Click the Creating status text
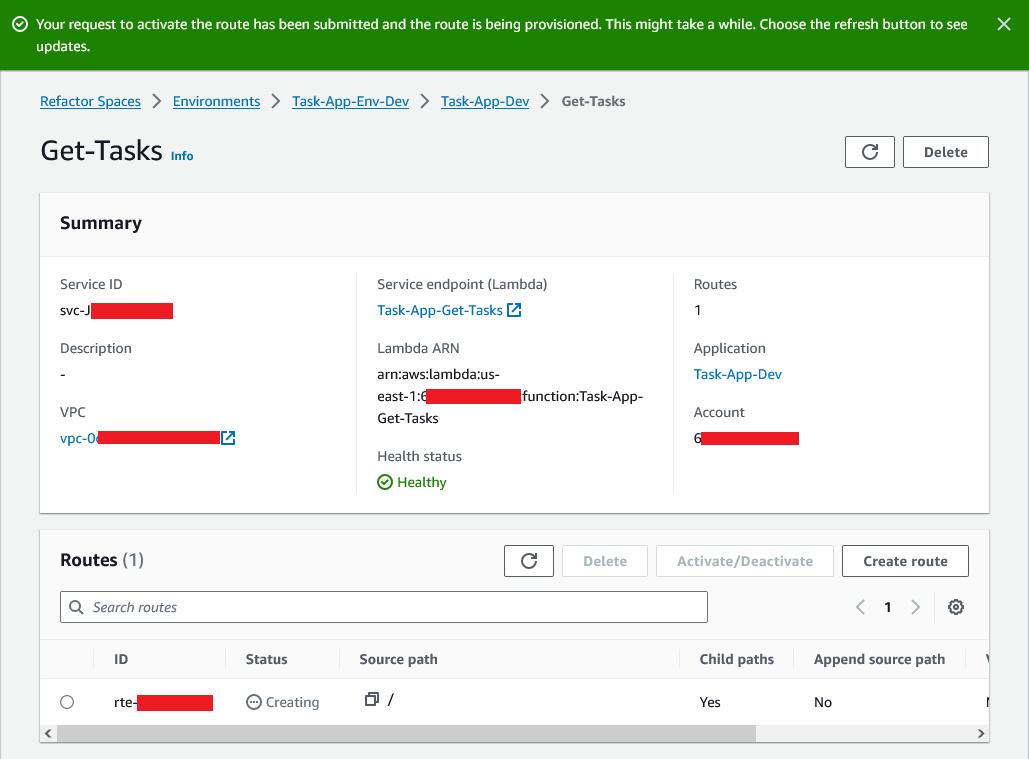 [292, 702]
